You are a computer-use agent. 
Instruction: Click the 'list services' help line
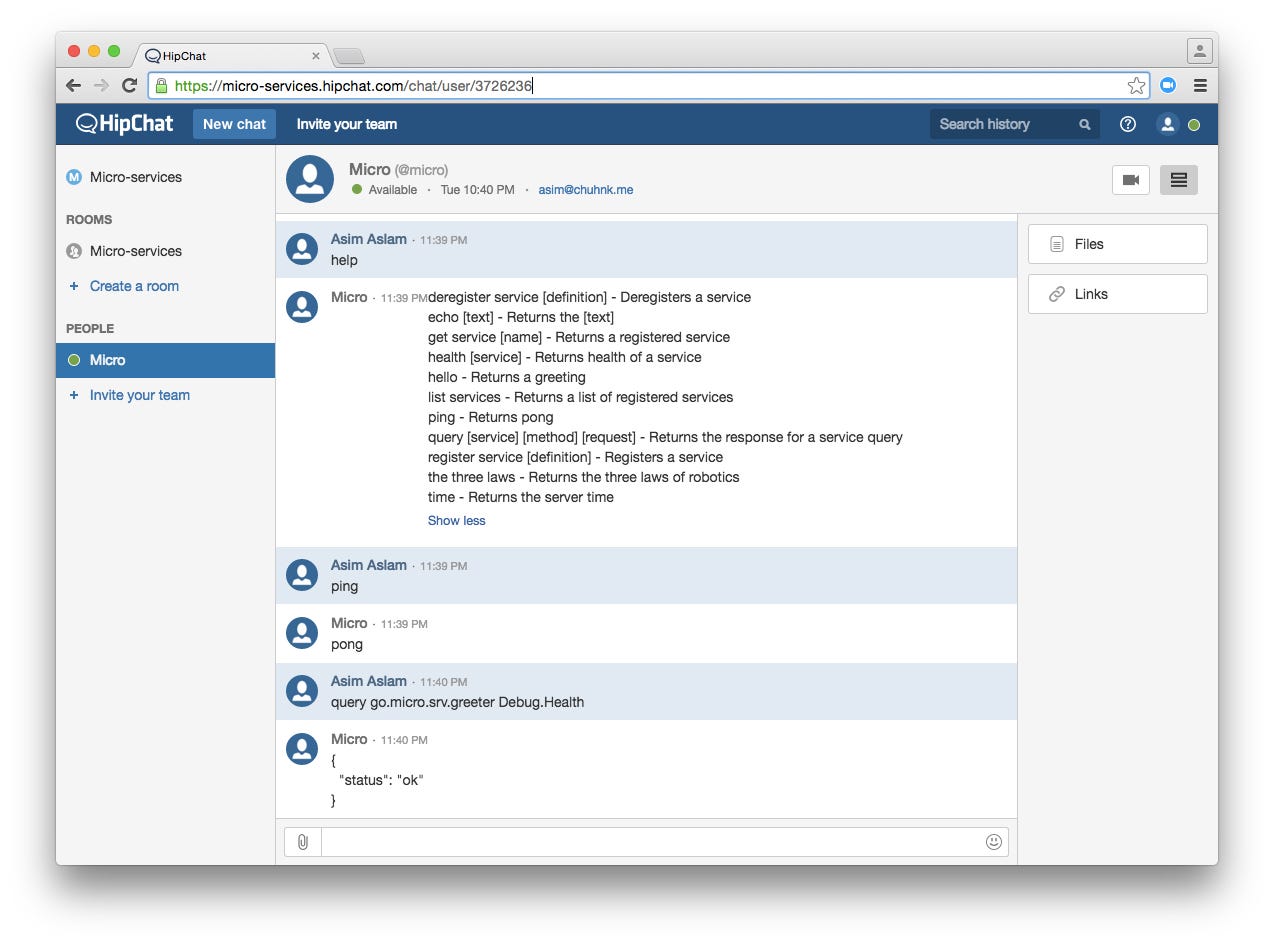tap(580, 397)
